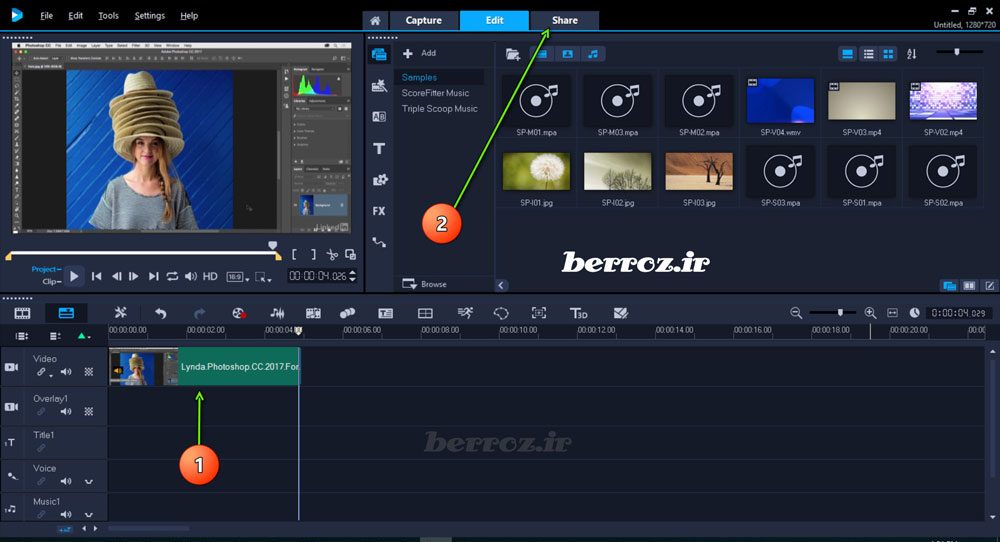Switch library to list view
Viewport: 1000px width, 542px height.
pyautogui.click(x=868, y=54)
